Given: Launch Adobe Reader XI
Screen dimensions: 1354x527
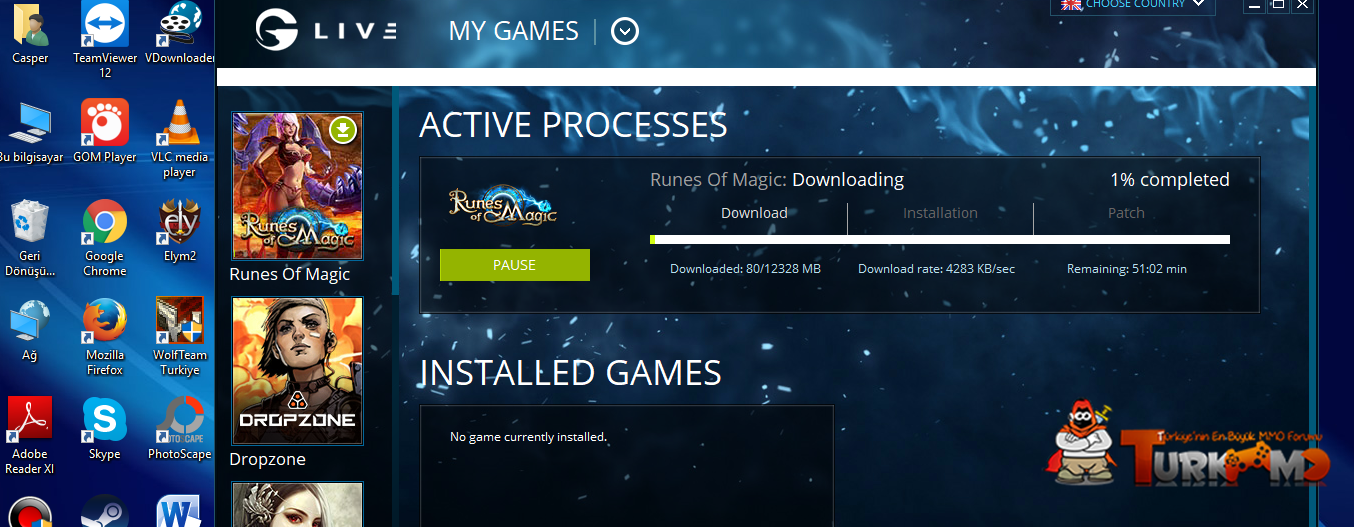Looking at the screenshot, I should click(x=30, y=436).
